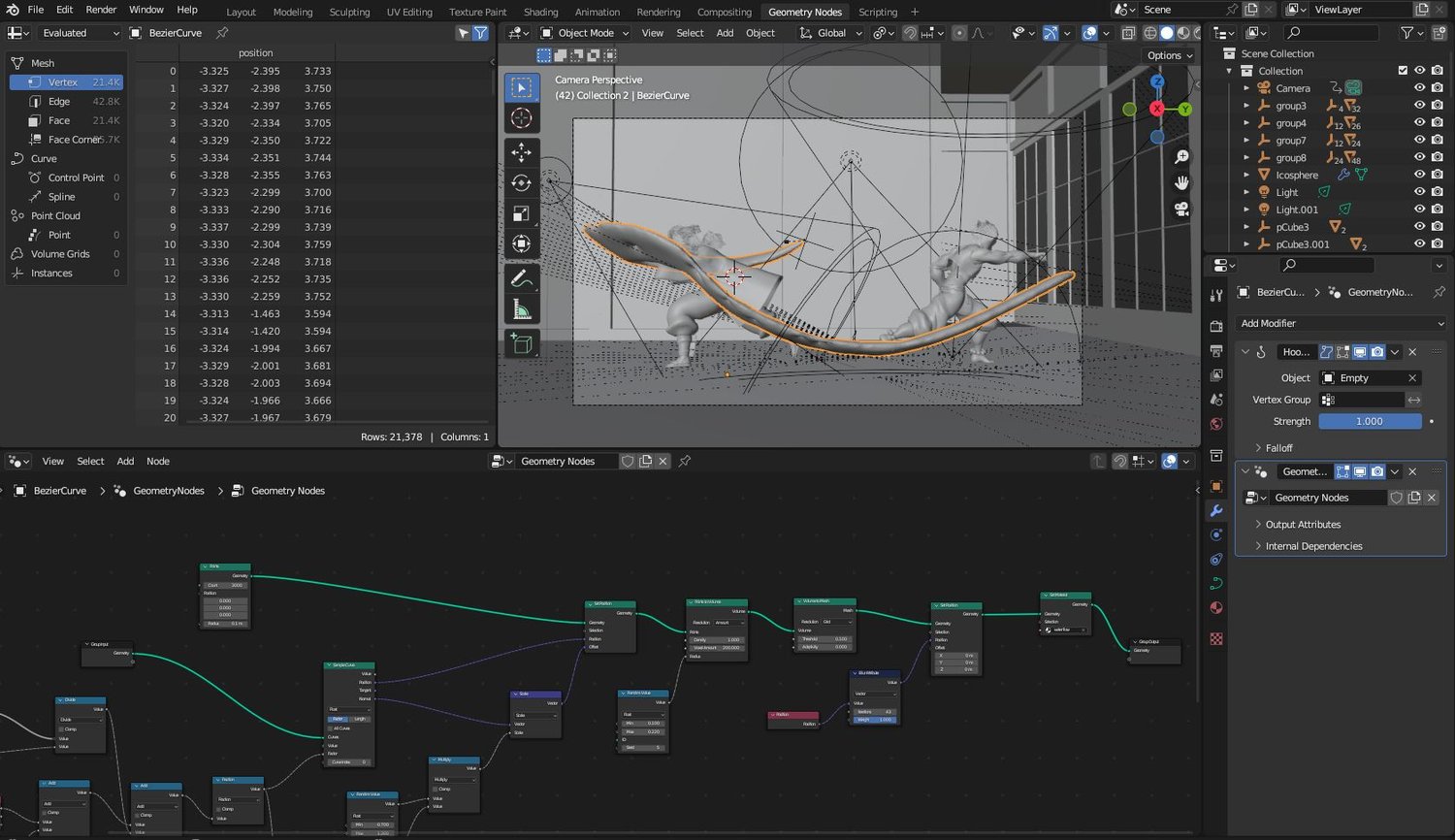Screen dimensions: 1455x840
Task: Open the viewport Options button
Action: tap(1169, 55)
